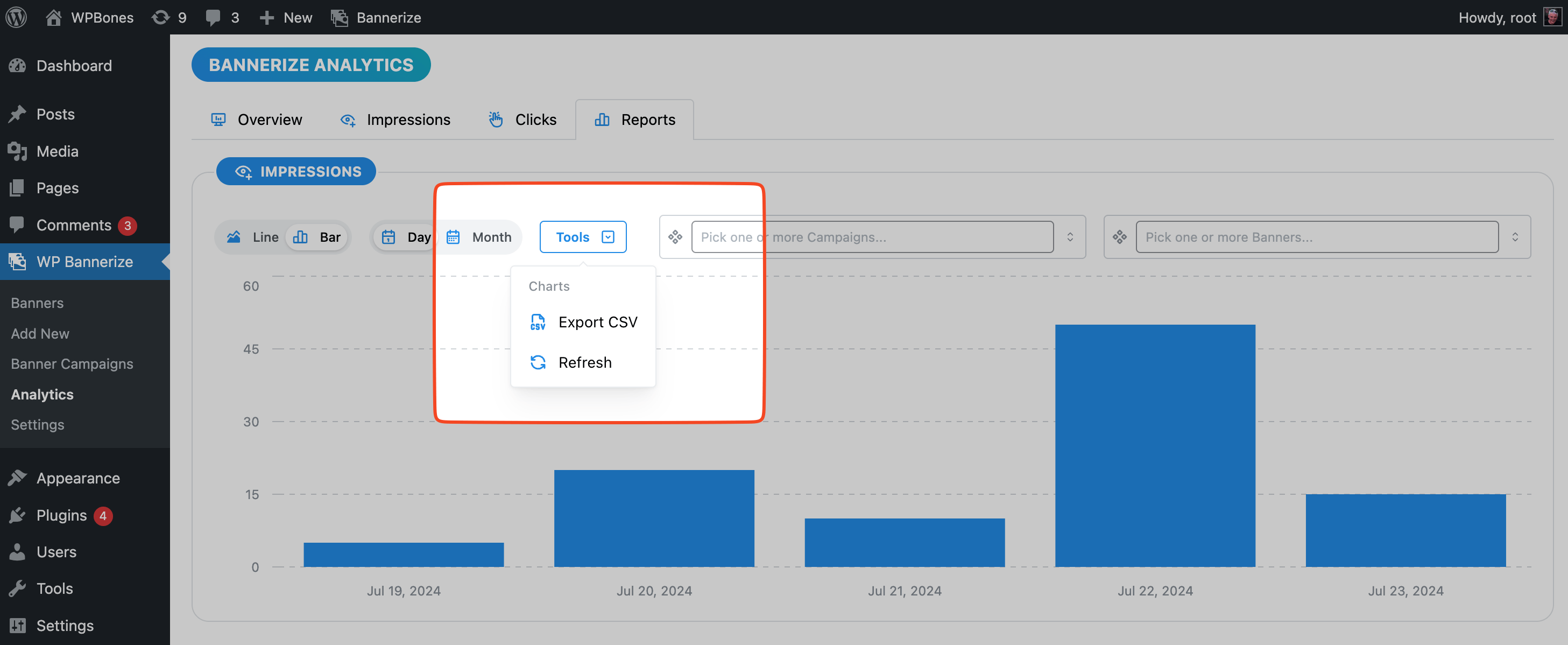Open Users in the sidebar
The height and width of the screenshot is (645, 1568).
click(84, 552)
